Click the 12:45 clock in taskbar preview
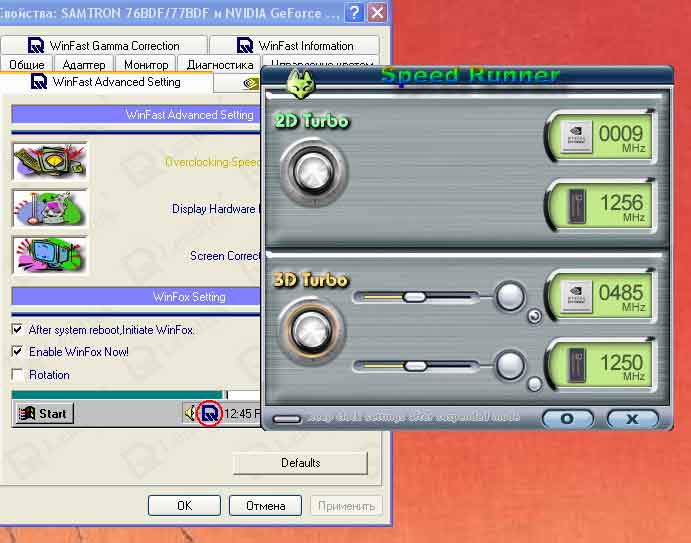 242,413
